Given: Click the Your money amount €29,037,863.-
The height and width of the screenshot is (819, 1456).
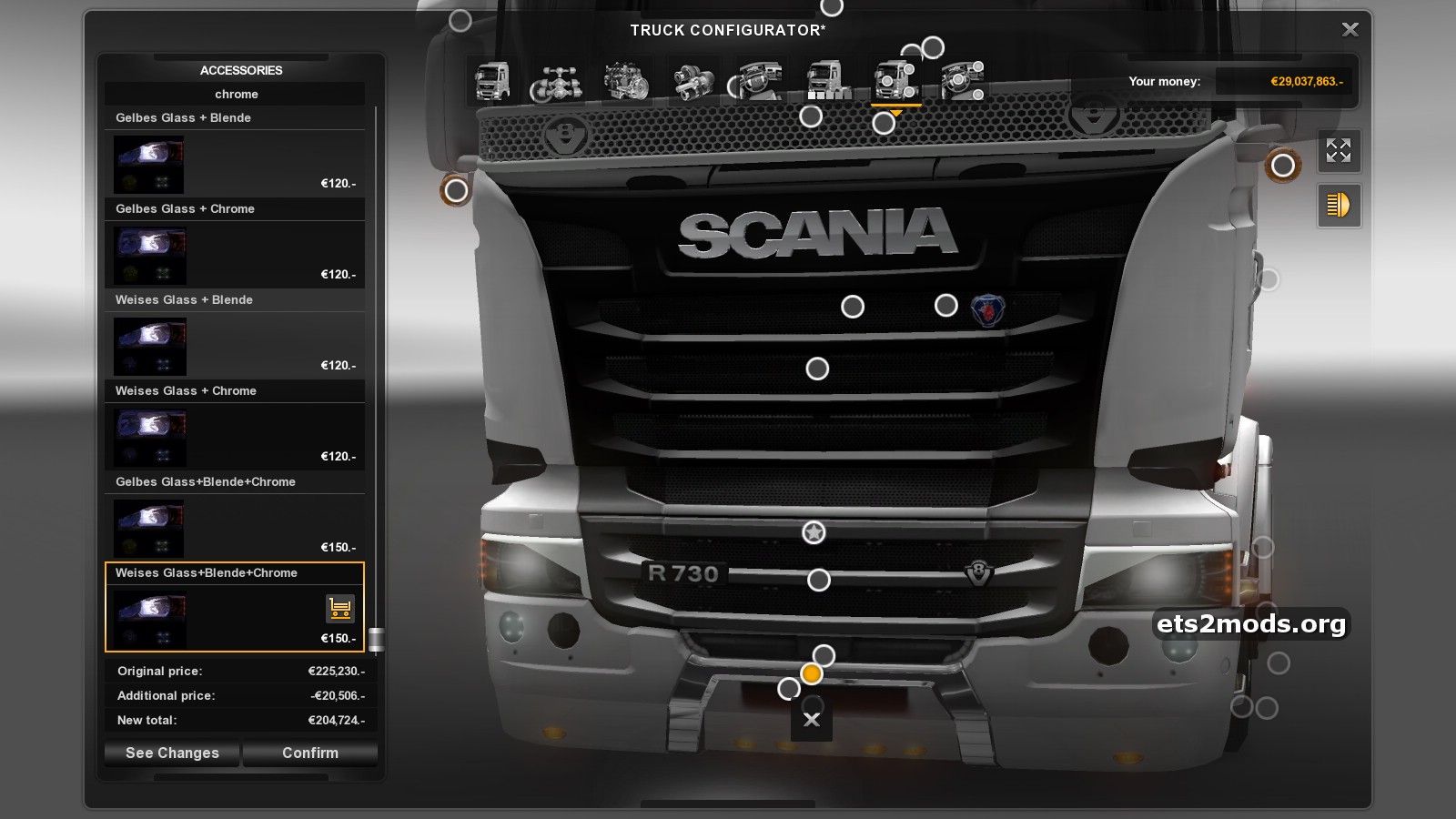Looking at the screenshot, I should coord(1307,81).
